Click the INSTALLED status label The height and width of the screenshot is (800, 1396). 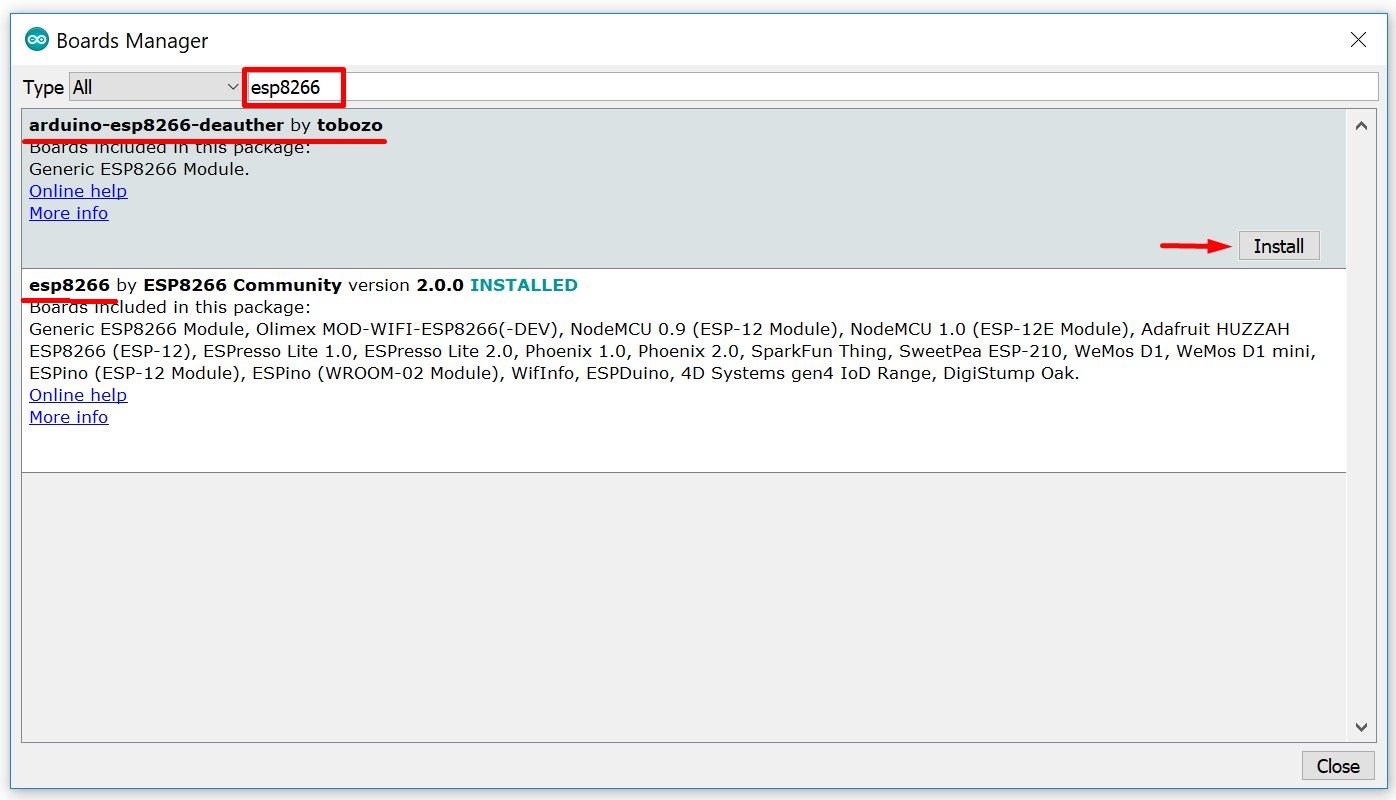[x=523, y=285]
